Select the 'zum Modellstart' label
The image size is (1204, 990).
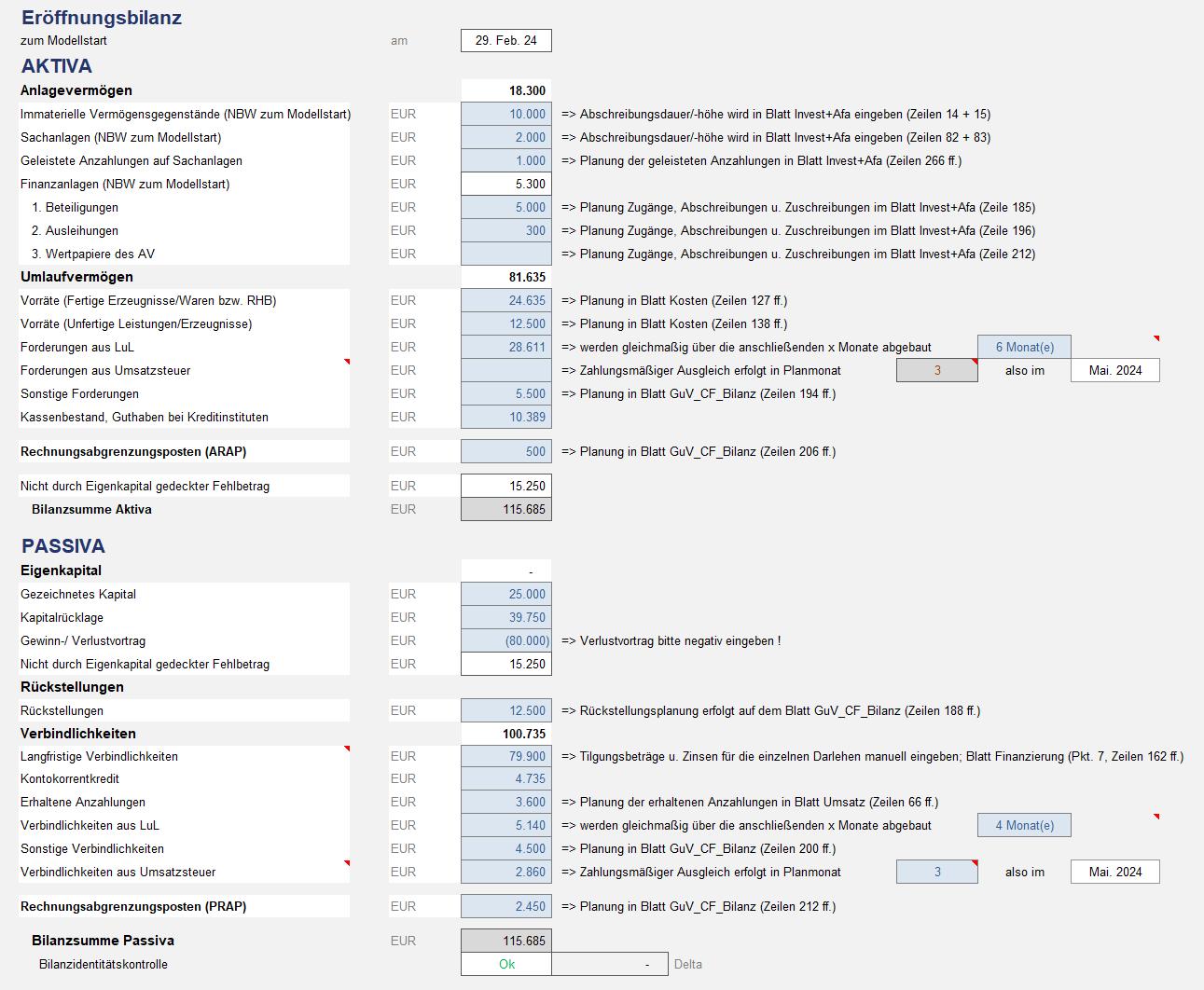tap(63, 40)
